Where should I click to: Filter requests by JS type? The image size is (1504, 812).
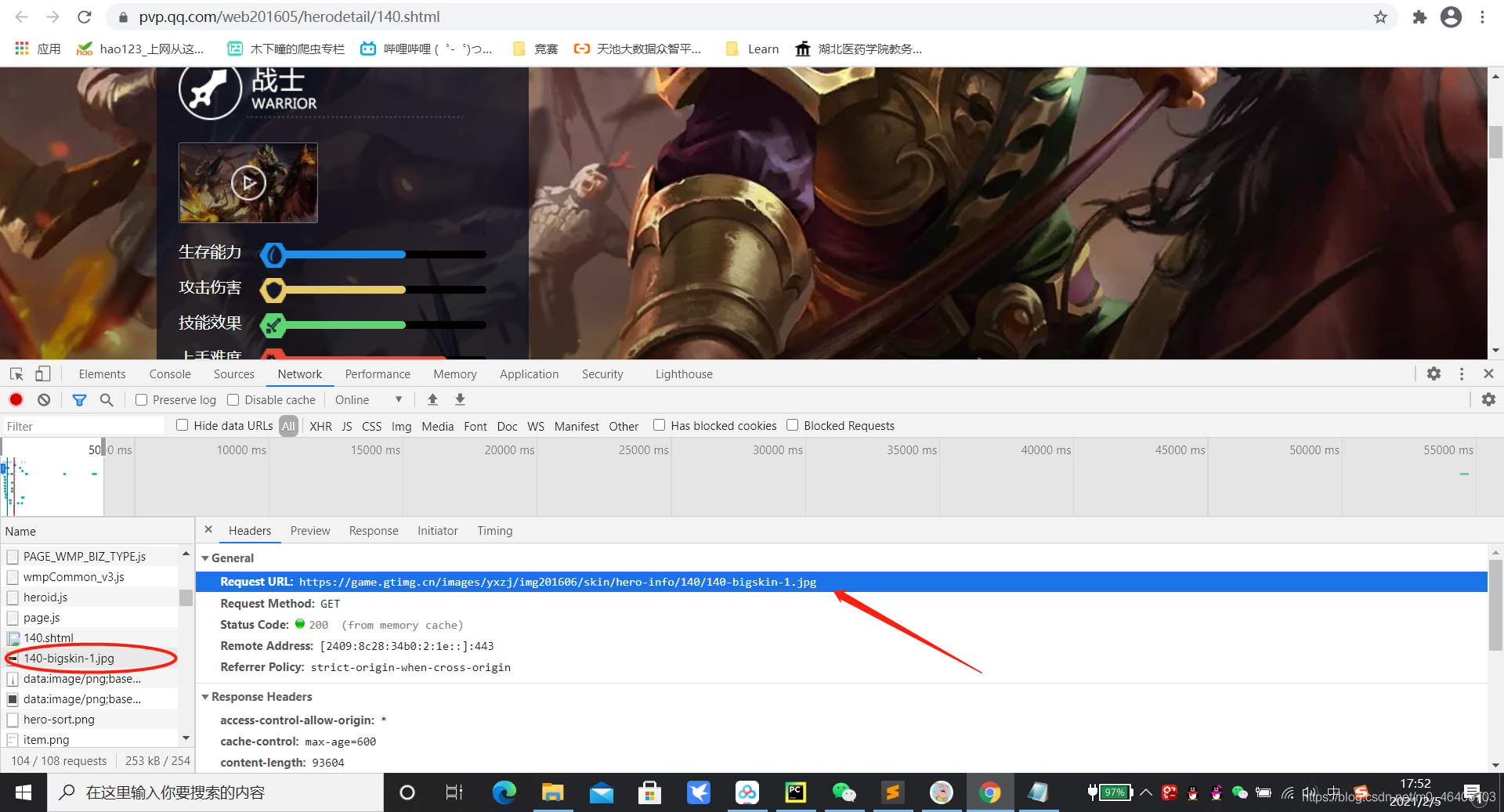[x=347, y=426]
